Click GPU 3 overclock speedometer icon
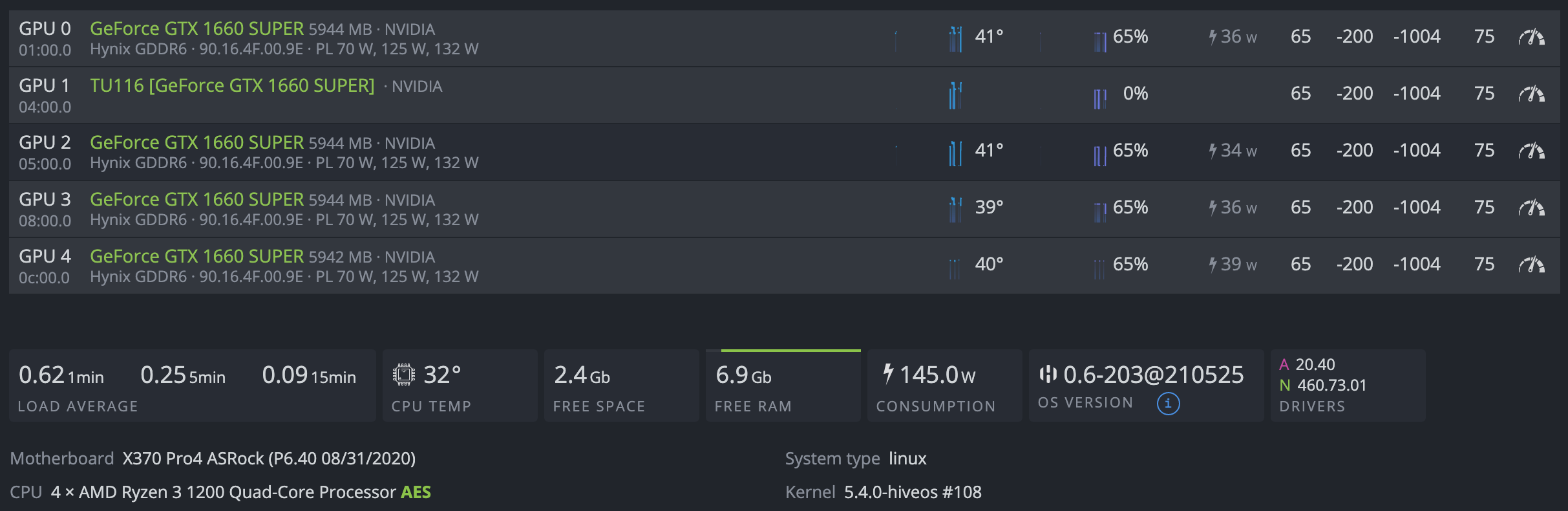The width and height of the screenshot is (1568, 511). 1531,208
